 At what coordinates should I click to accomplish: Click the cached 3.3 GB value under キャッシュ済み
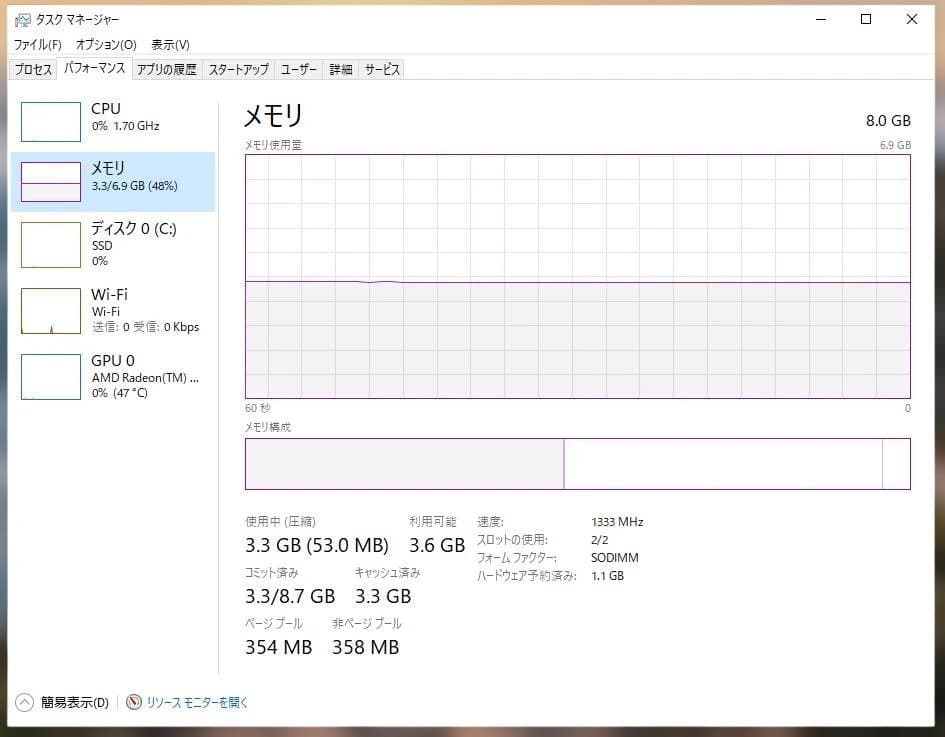tap(383, 597)
